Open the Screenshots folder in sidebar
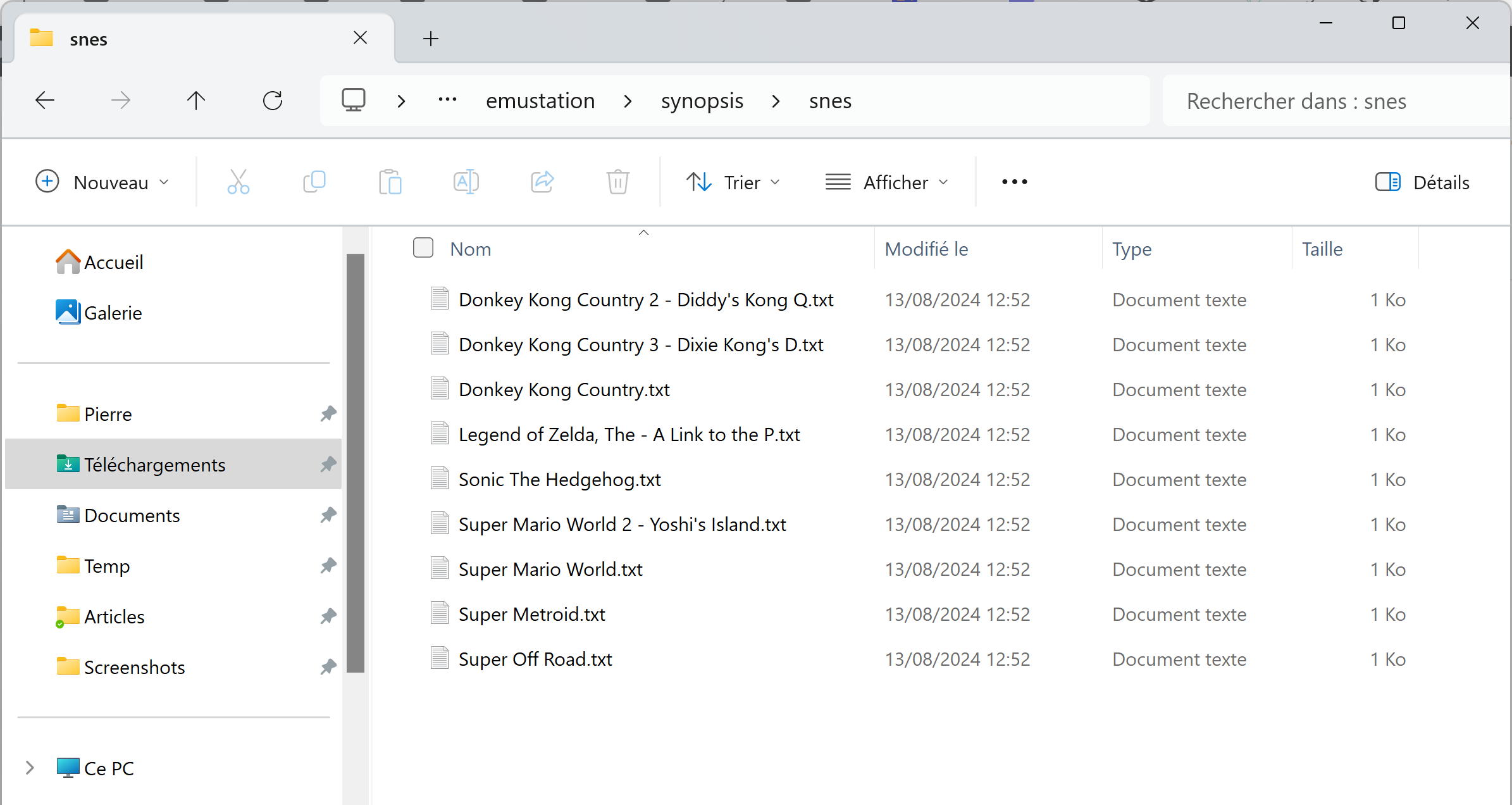 (x=120, y=667)
